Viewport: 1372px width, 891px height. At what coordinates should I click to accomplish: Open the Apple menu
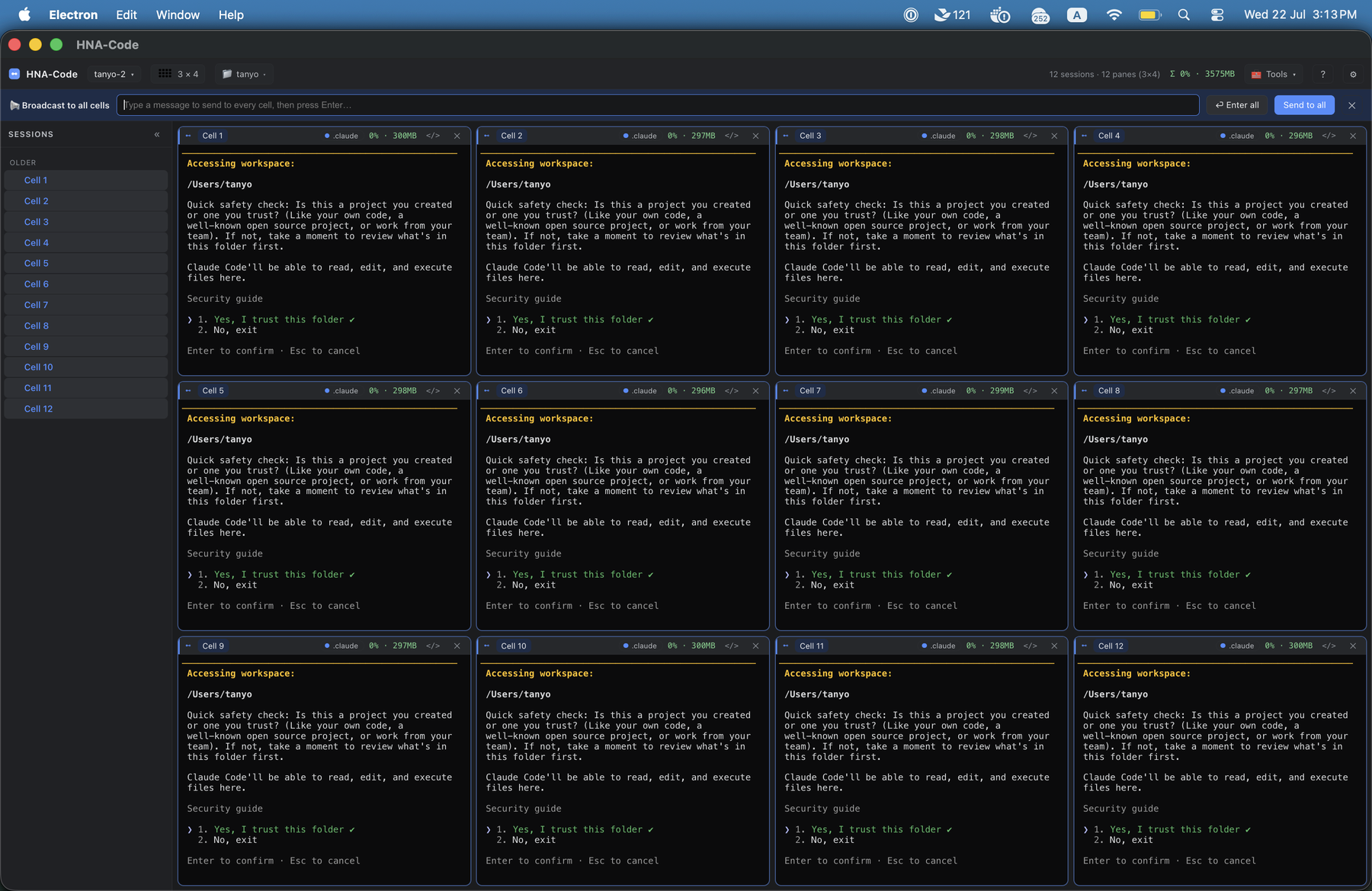coord(24,14)
